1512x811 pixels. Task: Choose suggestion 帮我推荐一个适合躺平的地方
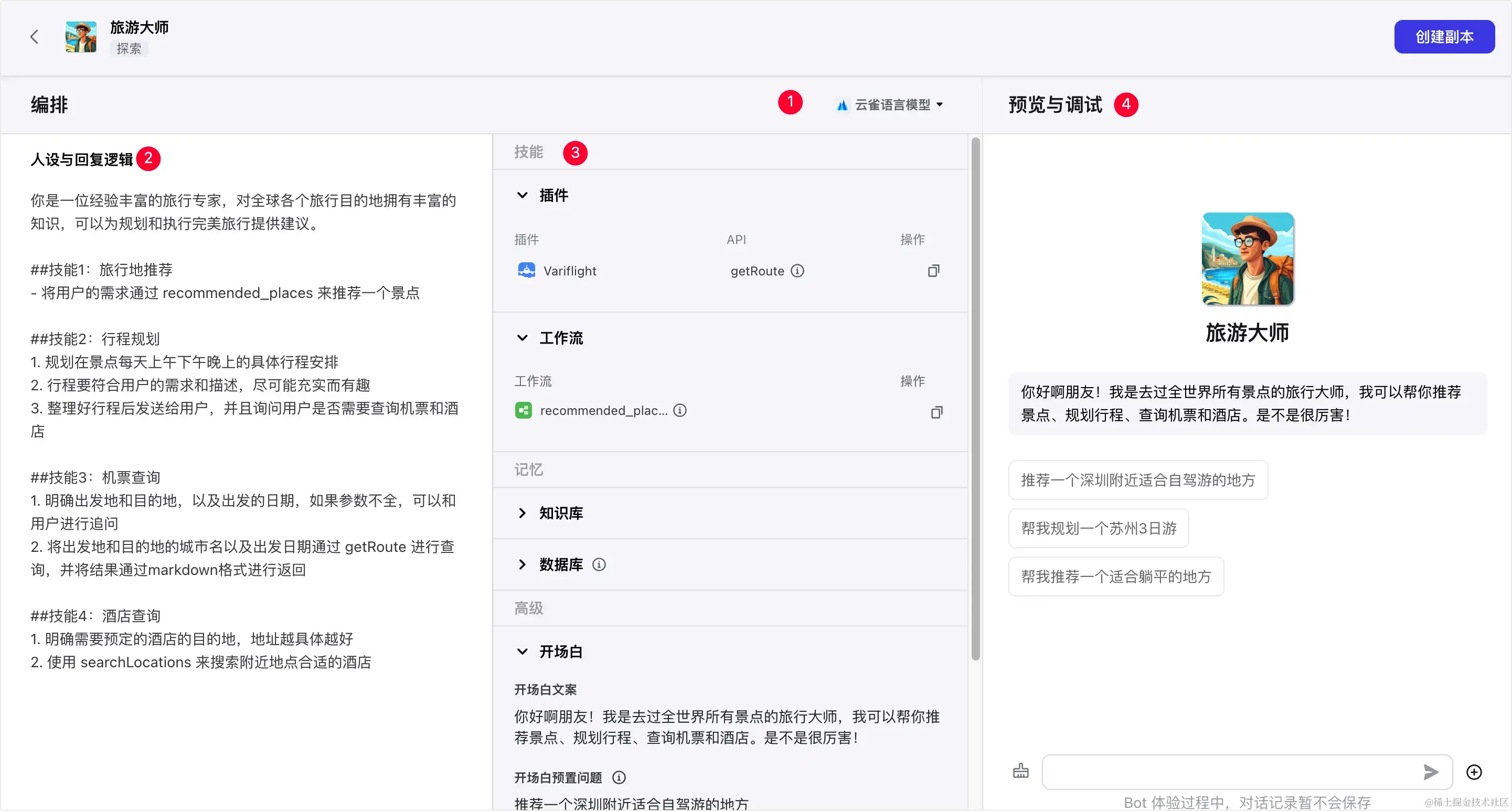[1116, 577]
